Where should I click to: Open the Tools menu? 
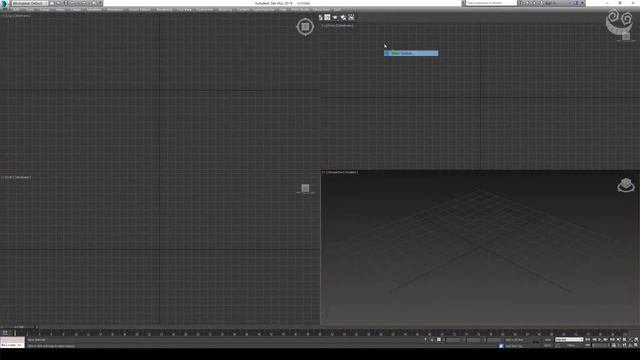[x=29, y=10]
